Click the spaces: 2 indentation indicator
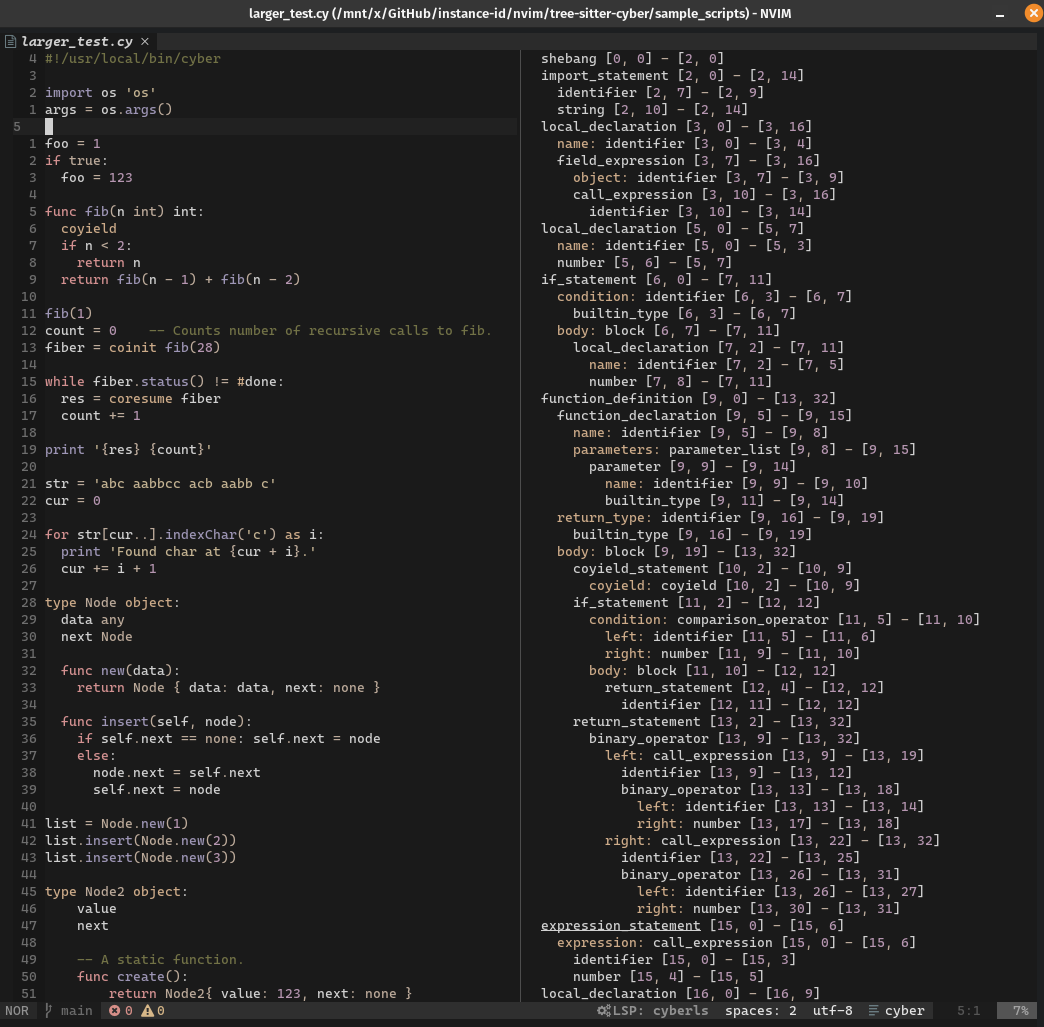Image resolution: width=1044 pixels, height=1027 pixels. click(760, 1011)
